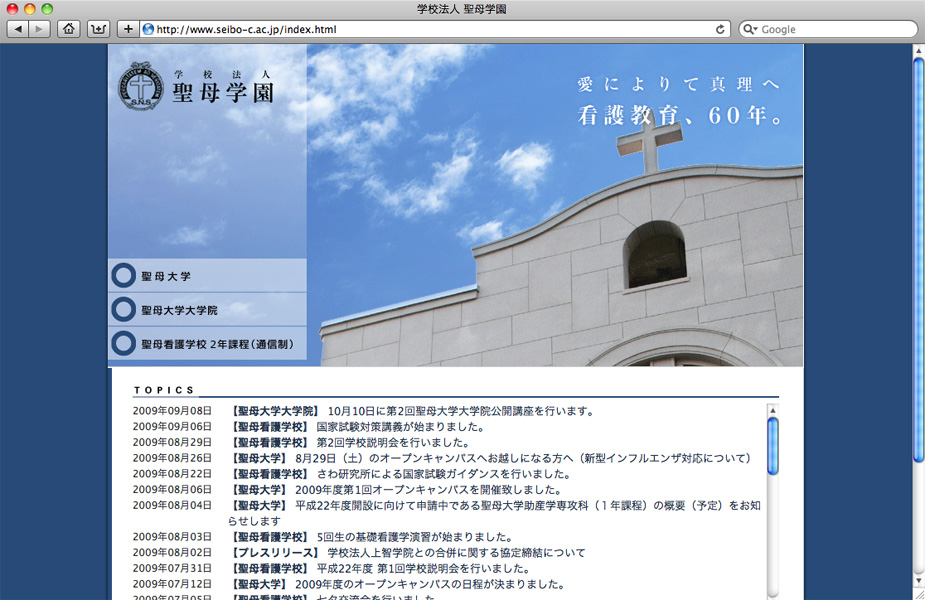Click the 愛によりて真理へ banner text
This screenshot has height=600, width=925.
tap(678, 84)
